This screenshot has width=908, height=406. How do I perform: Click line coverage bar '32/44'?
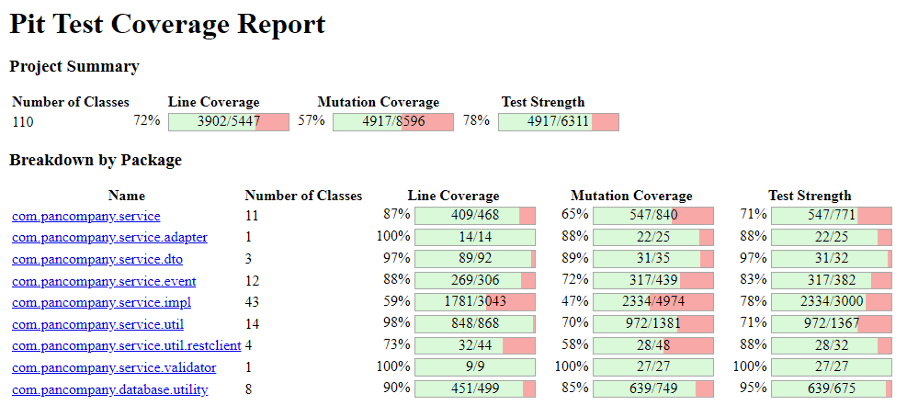(475, 346)
